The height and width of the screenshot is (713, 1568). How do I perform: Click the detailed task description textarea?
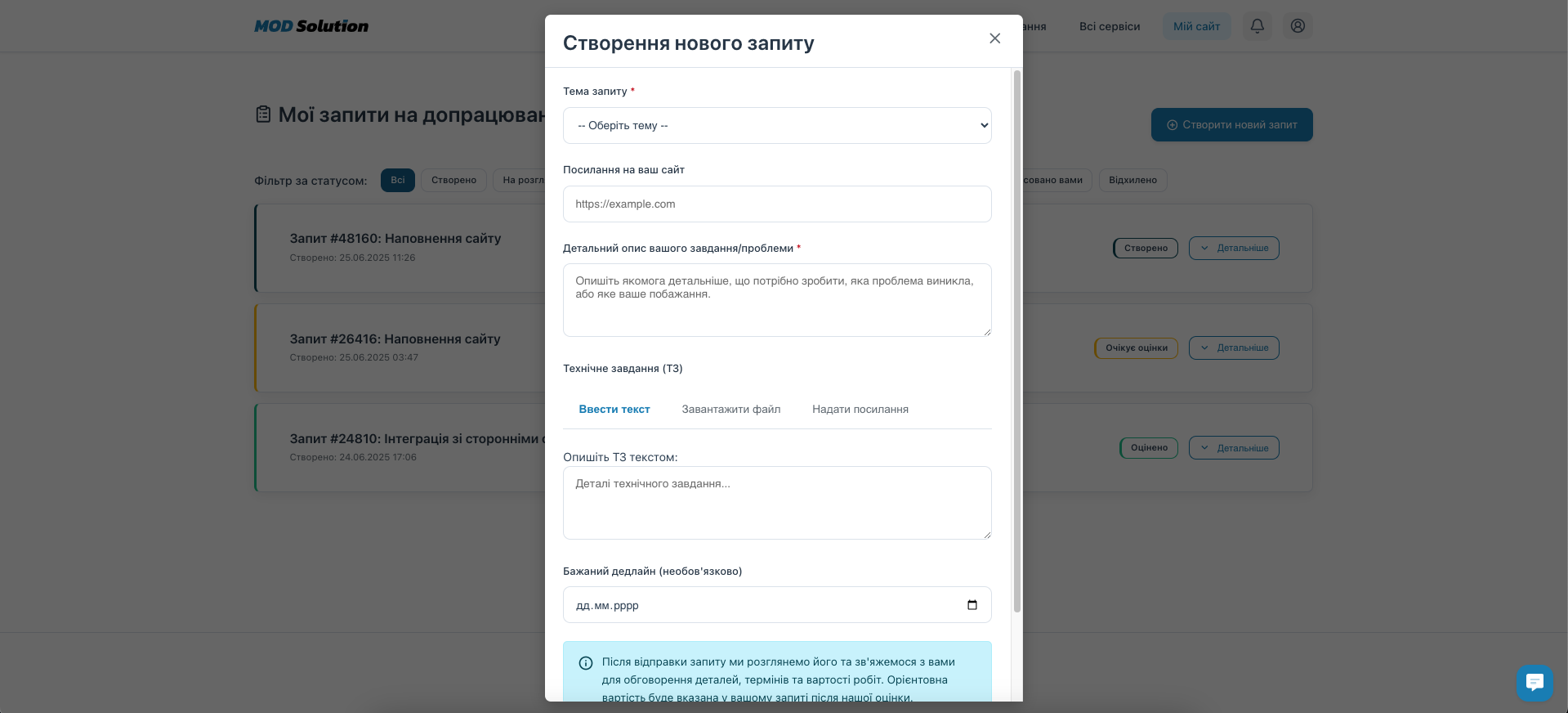777,300
